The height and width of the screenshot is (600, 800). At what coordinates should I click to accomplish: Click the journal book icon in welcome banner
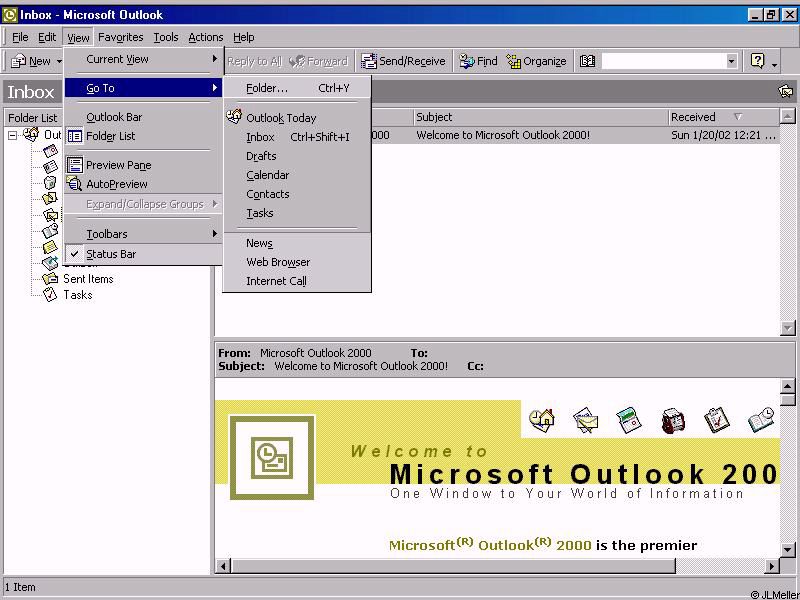(x=761, y=420)
